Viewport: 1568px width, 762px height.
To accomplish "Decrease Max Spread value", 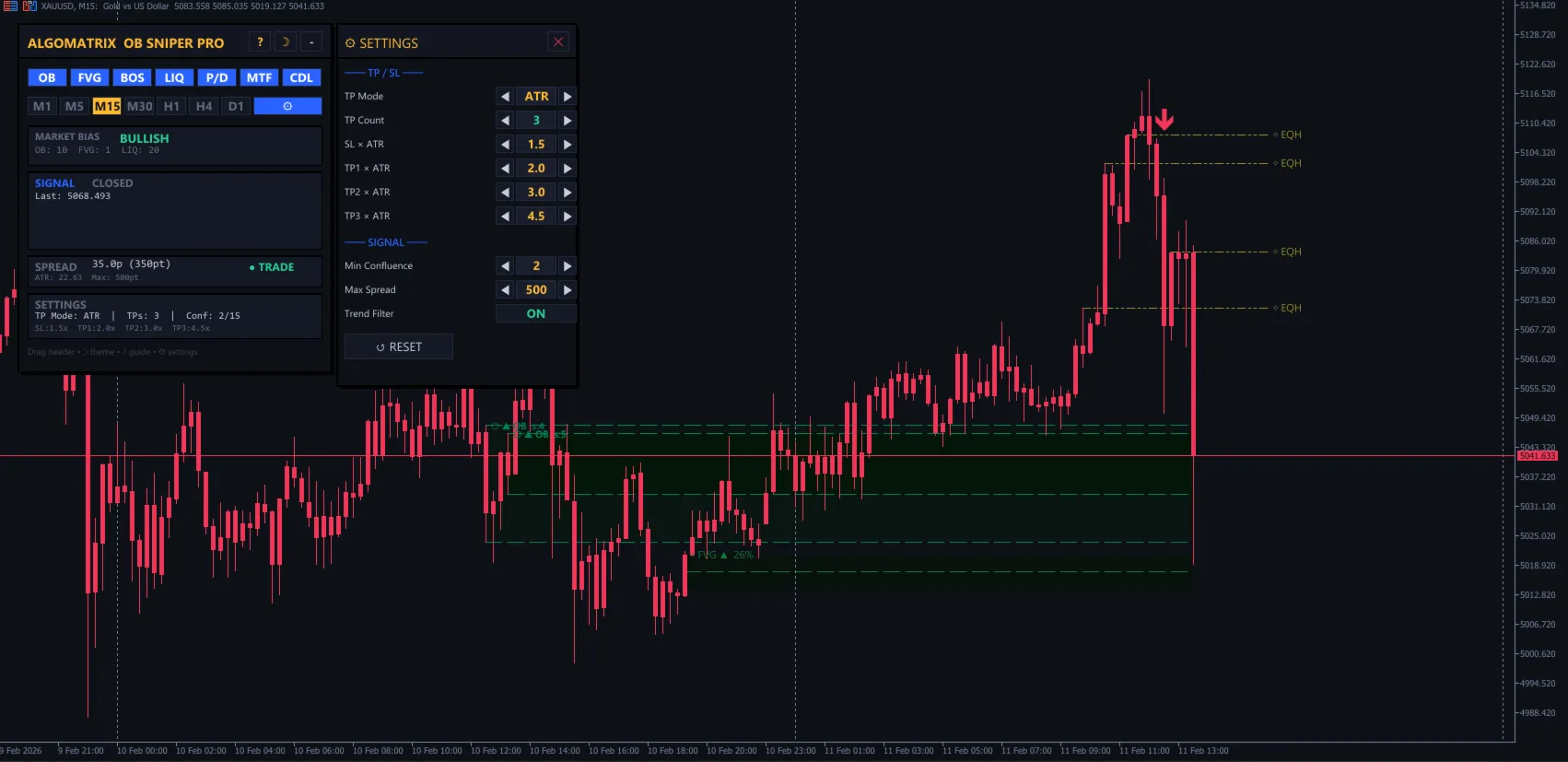I will click(x=505, y=289).
